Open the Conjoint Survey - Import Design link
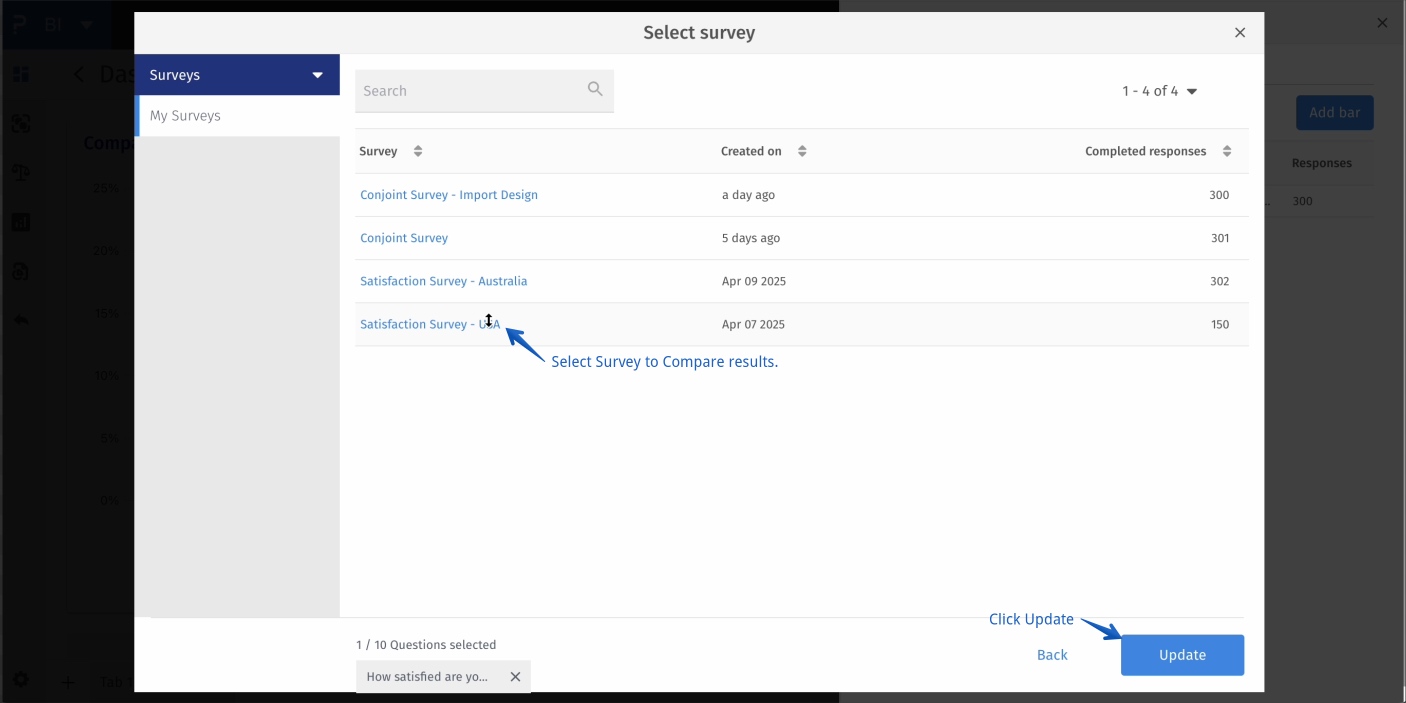 (449, 194)
